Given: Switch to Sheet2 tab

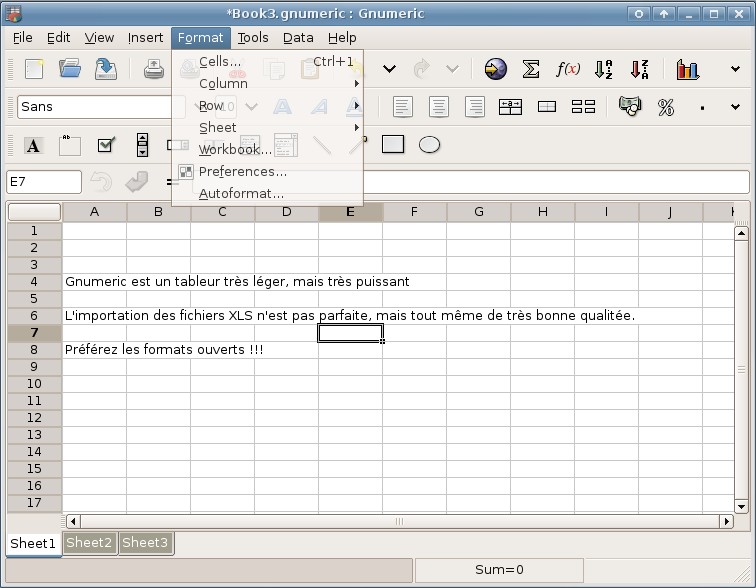Looking at the screenshot, I should (x=89, y=543).
